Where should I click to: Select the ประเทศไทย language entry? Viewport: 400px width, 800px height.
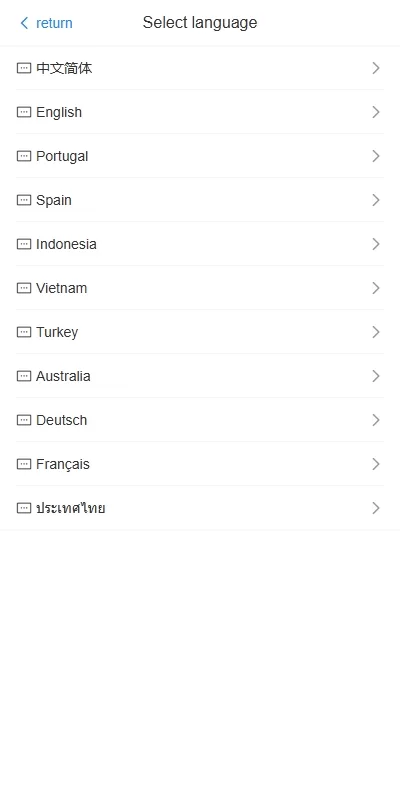click(x=200, y=508)
